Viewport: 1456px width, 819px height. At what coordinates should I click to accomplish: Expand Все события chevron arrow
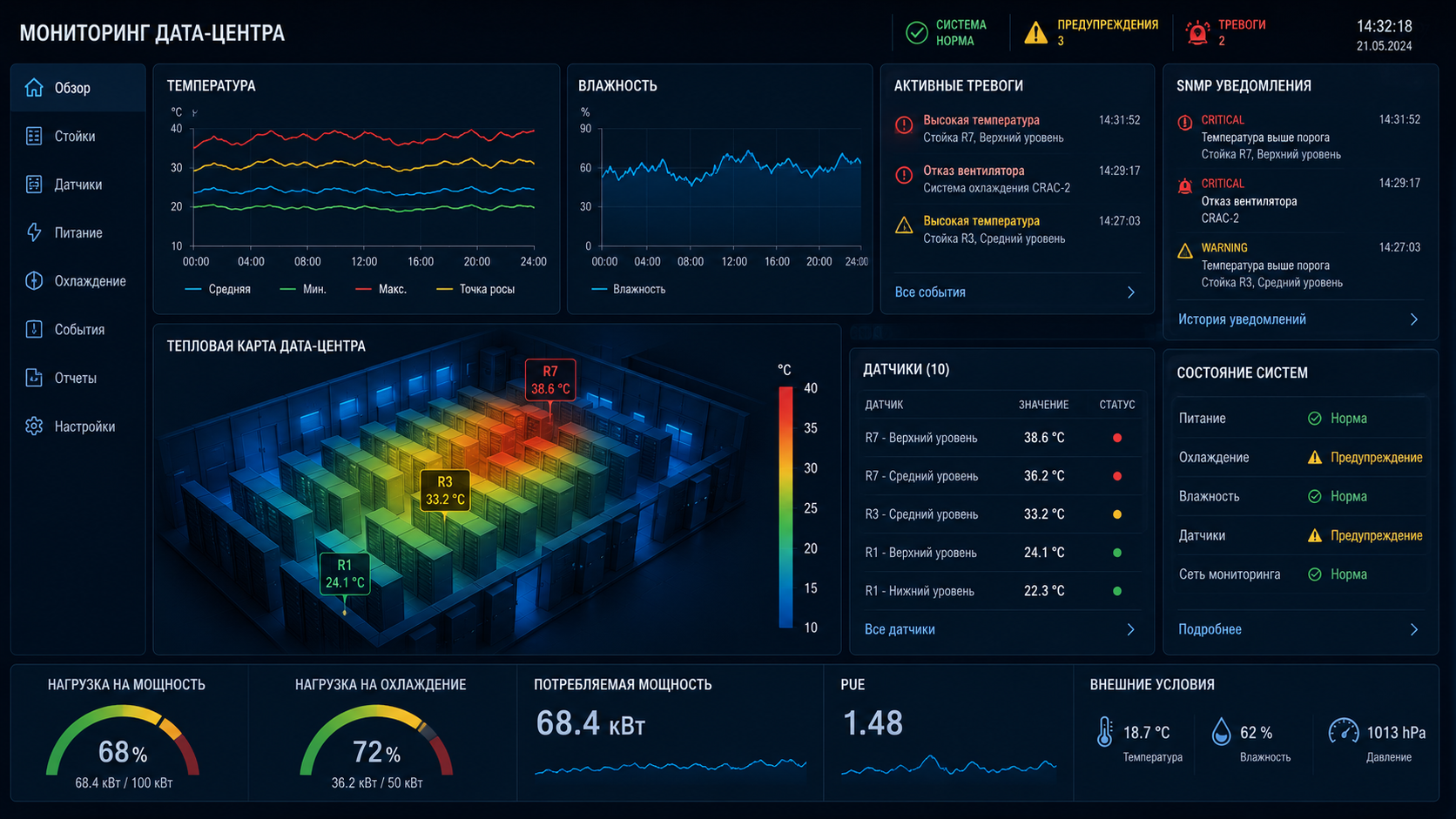click(x=1131, y=292)
